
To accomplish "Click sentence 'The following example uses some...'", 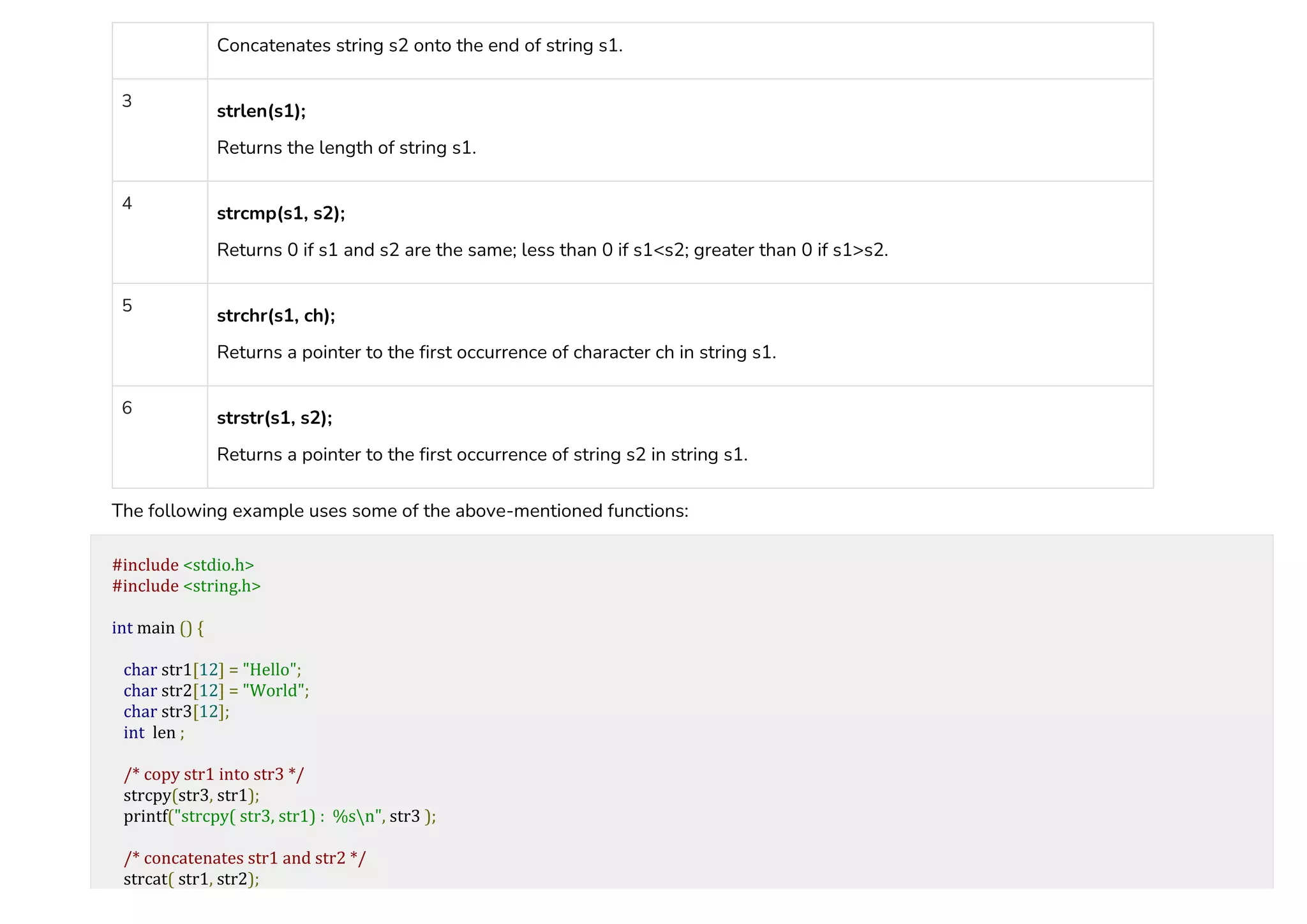I will [400, 511].
